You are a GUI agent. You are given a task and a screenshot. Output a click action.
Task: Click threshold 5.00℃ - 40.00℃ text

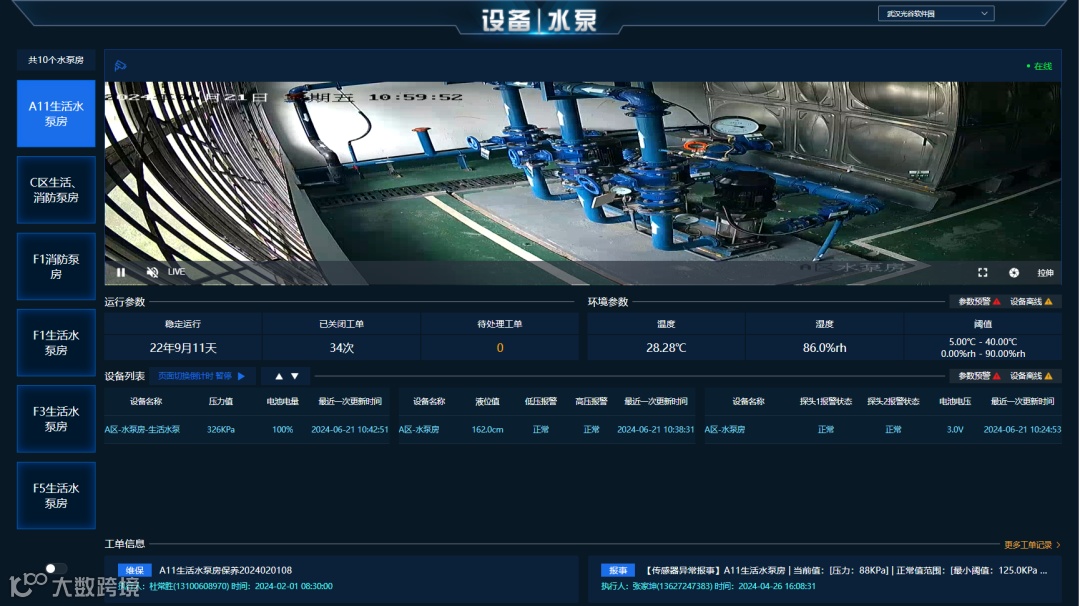coord(983,342)
